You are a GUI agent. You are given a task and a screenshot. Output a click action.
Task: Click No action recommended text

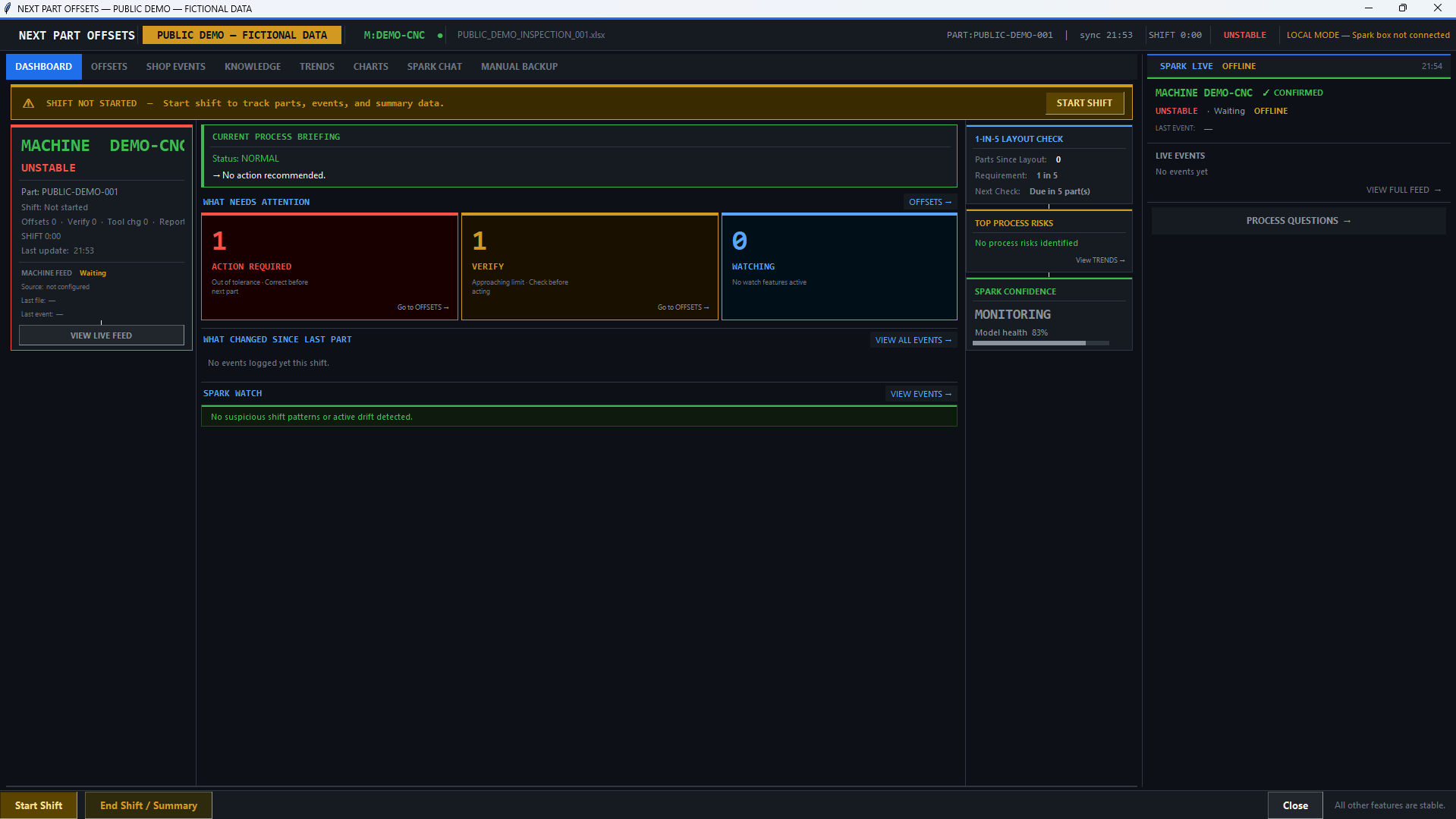(x=269, y=175)
